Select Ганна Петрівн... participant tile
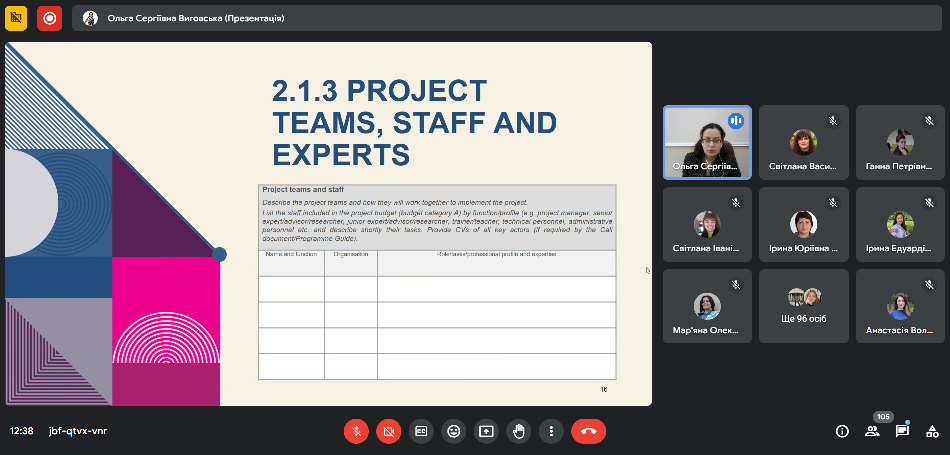 (x=900, y=142)
